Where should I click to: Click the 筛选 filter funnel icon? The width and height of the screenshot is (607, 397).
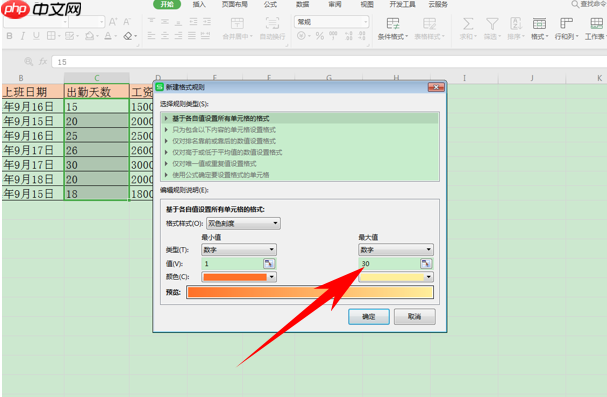click(492, 24)
